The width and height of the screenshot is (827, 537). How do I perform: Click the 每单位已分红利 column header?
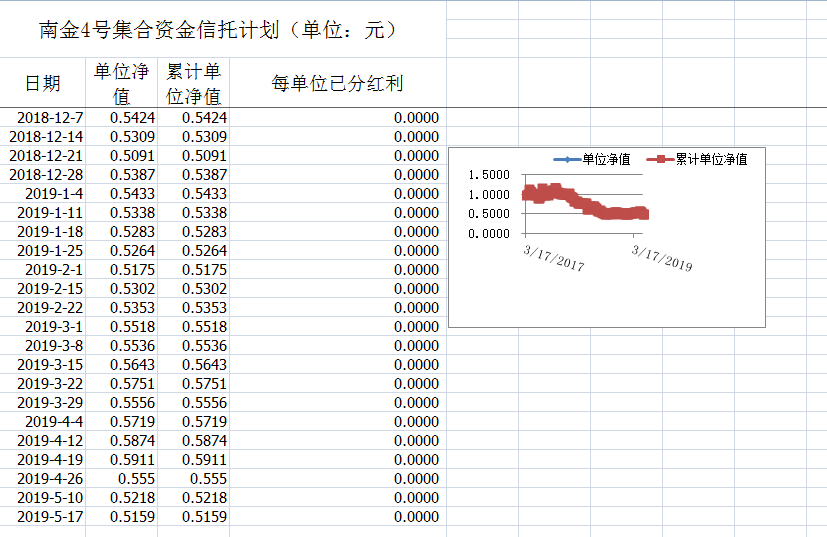point(338,83)
